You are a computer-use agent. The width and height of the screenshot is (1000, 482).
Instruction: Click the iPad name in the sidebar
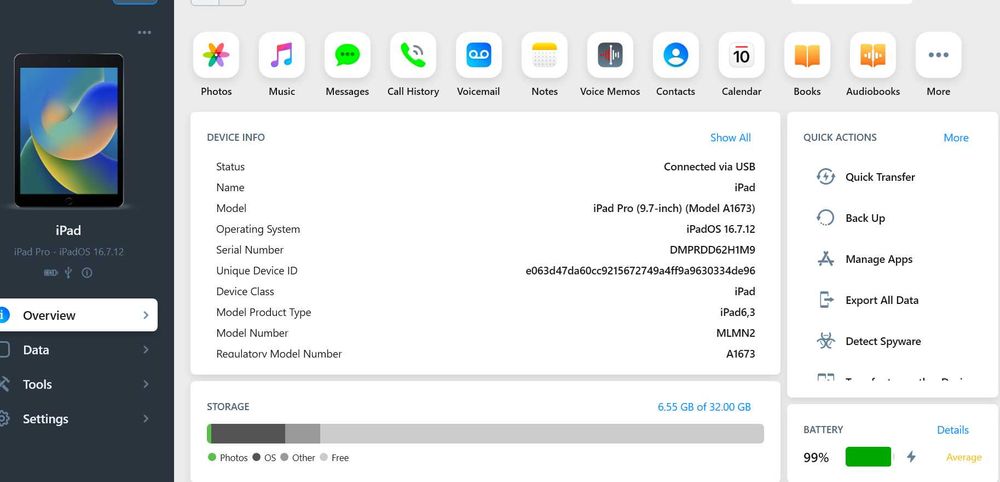click(68, 230)
